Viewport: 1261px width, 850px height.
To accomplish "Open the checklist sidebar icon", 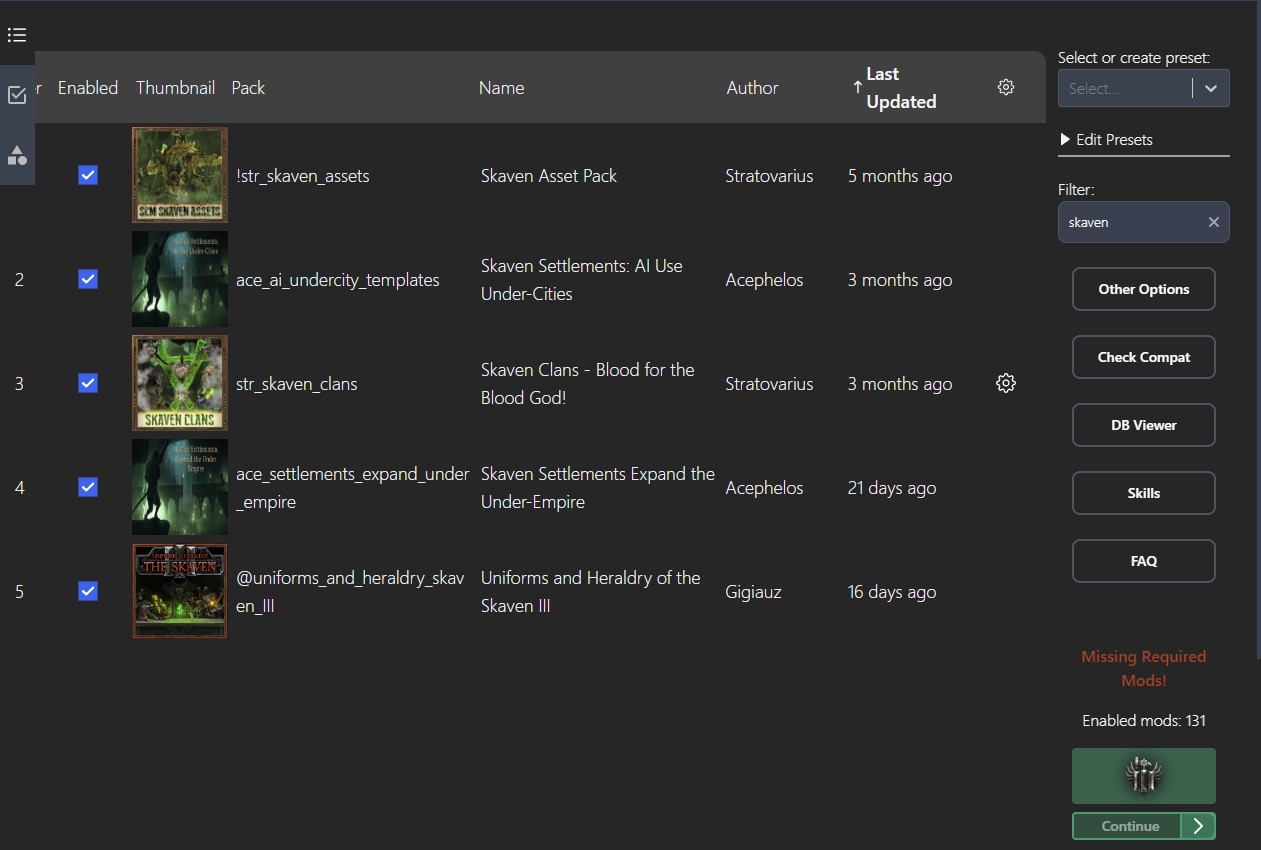I will [17, 95].
